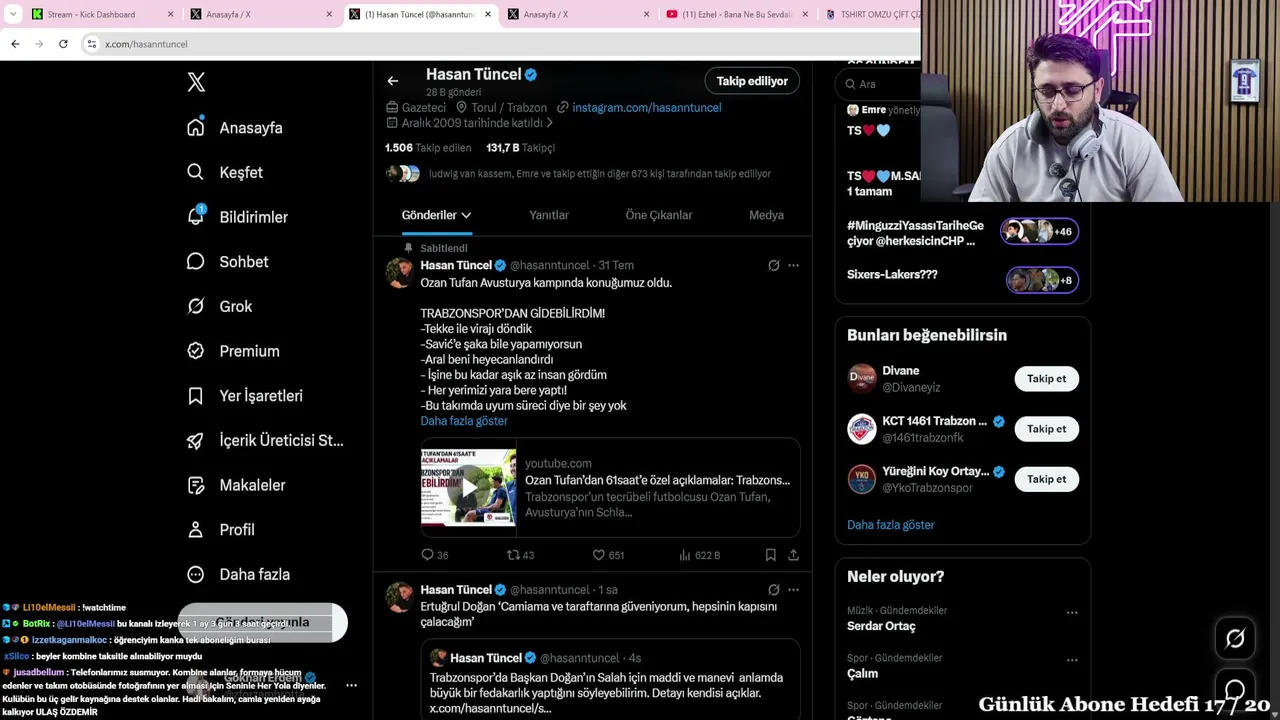This screenshot has width=1280, height=720.
Task: Open the floating Grok button at right edge
Action: click(1235, 639)
